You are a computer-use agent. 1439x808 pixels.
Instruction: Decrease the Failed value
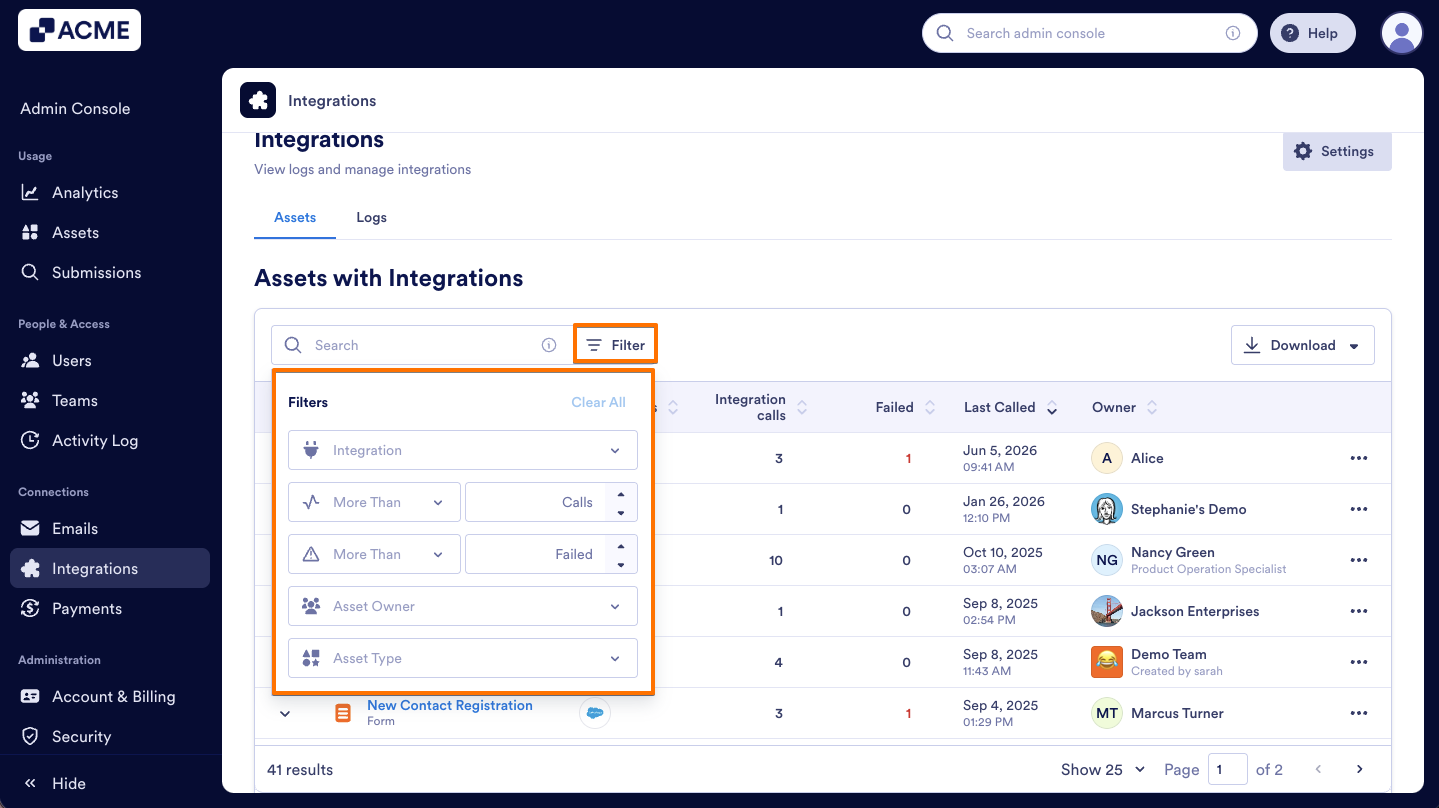tap(621, 564)
